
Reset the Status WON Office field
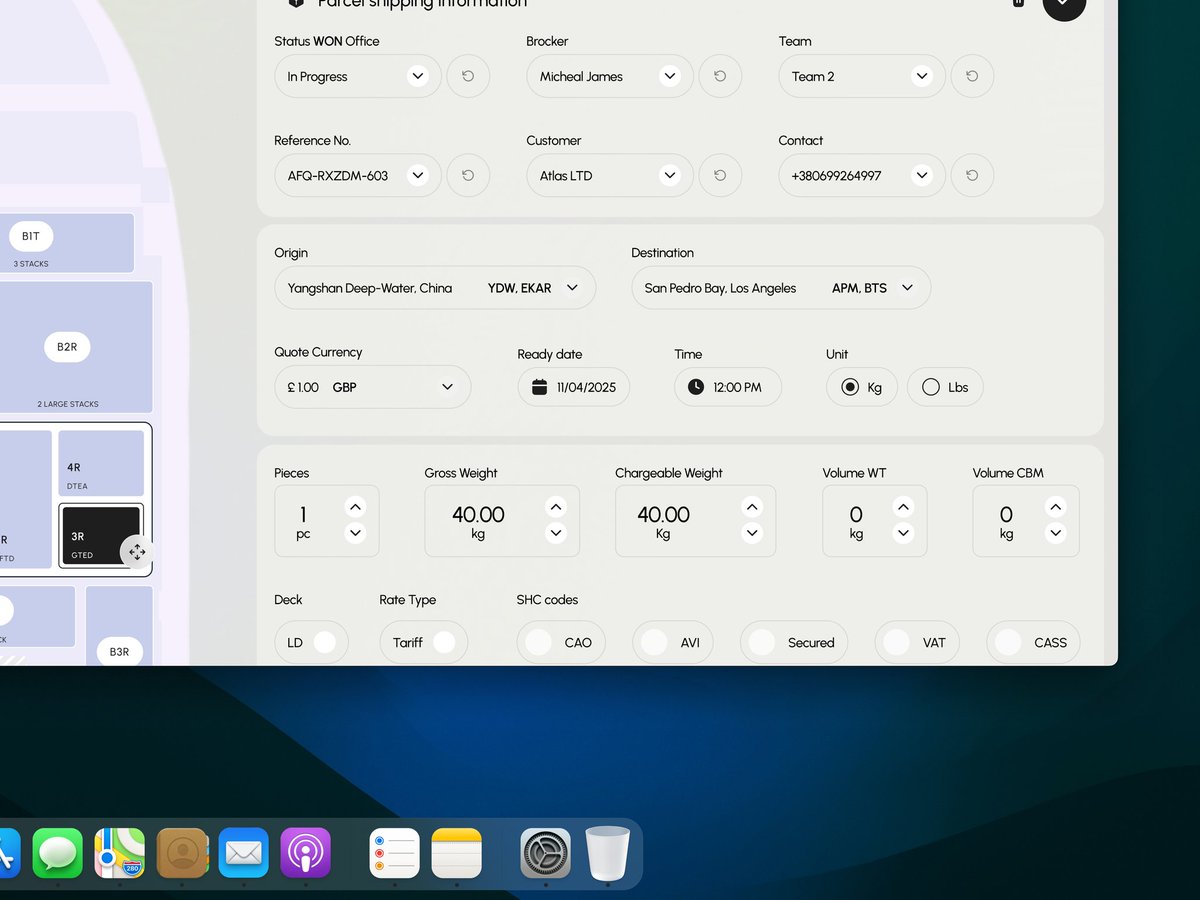(468, 76)
